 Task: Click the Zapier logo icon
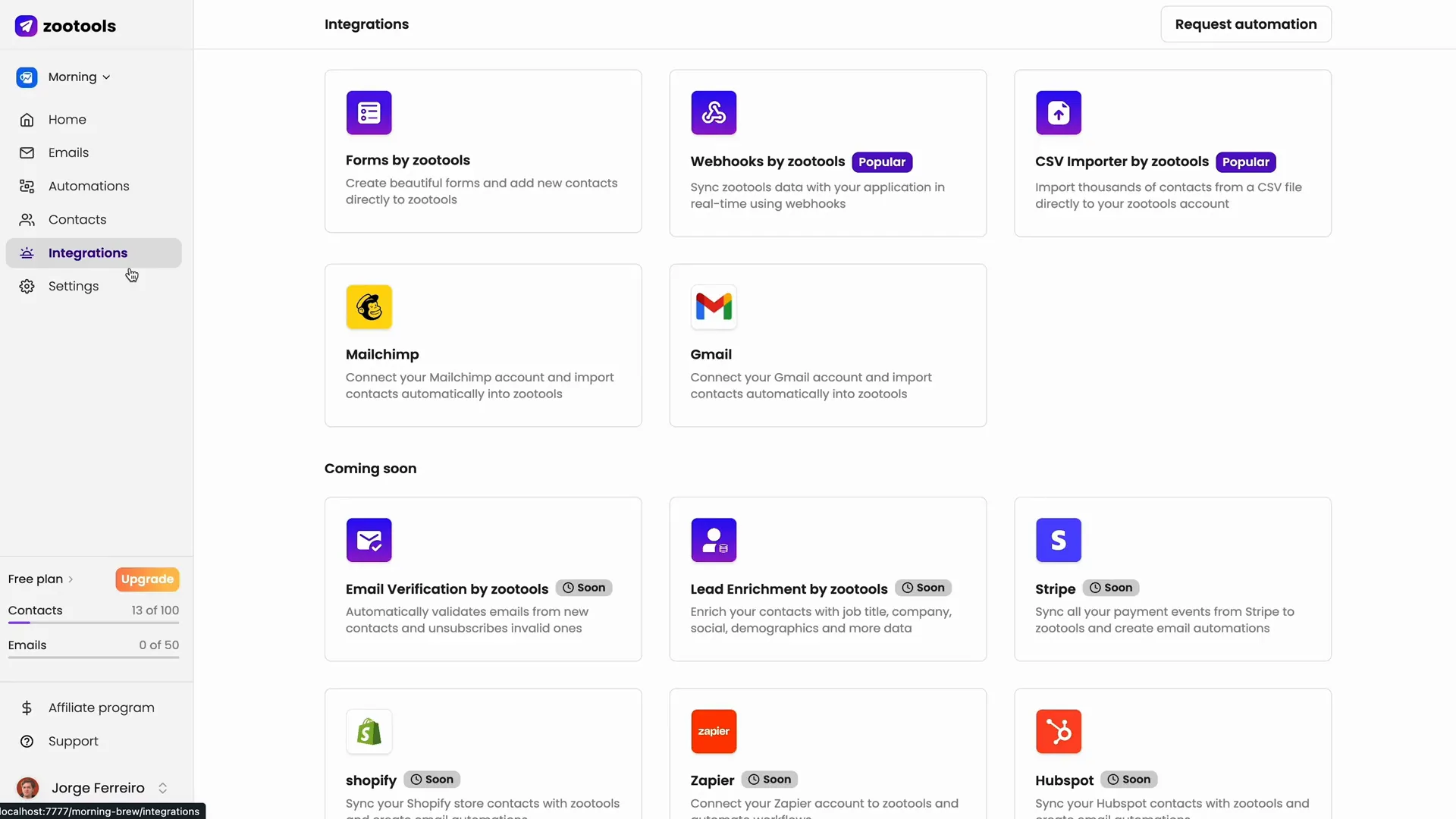pos(714,732)
